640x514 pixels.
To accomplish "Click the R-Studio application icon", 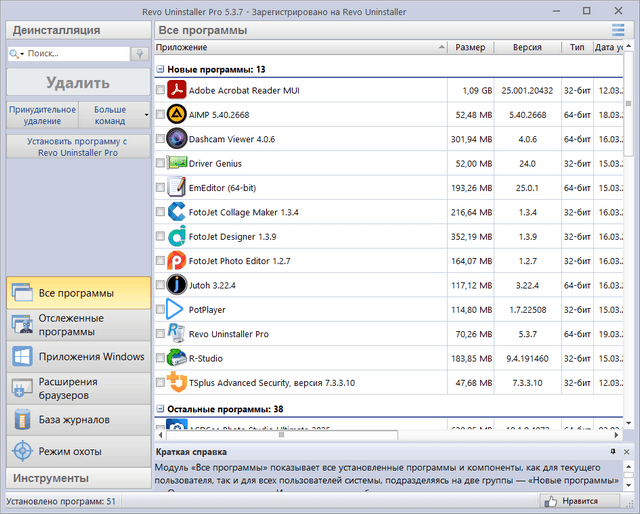I will pos(177,358).
